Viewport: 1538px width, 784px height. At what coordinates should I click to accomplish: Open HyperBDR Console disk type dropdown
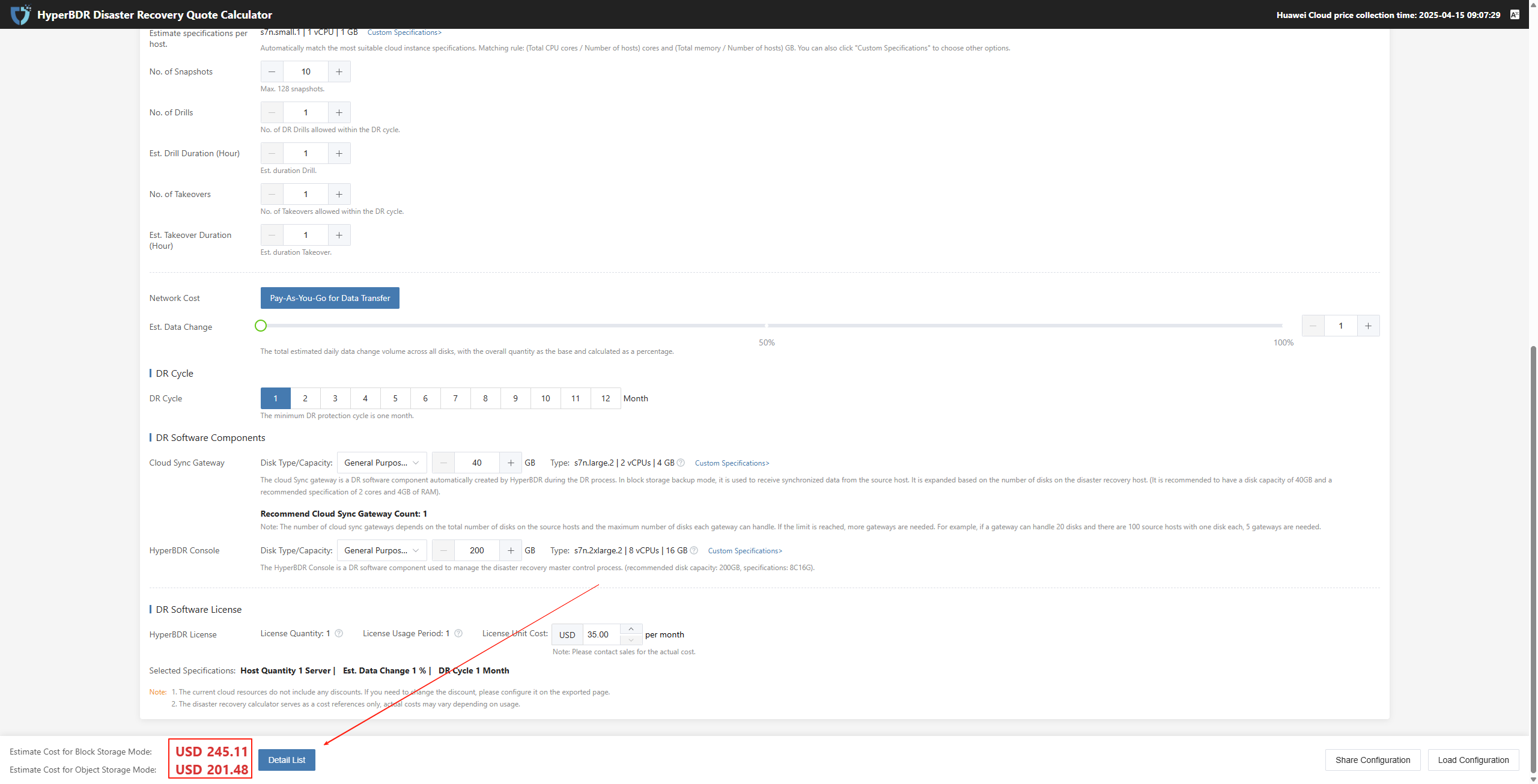coord(382,550)
